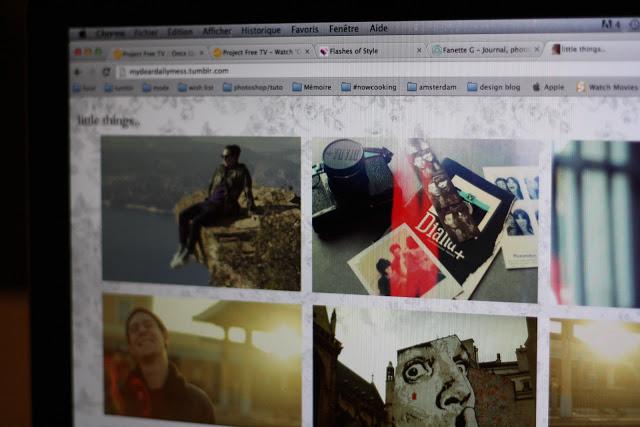Open the photo of man sitting on cliff

pos(200,213)
